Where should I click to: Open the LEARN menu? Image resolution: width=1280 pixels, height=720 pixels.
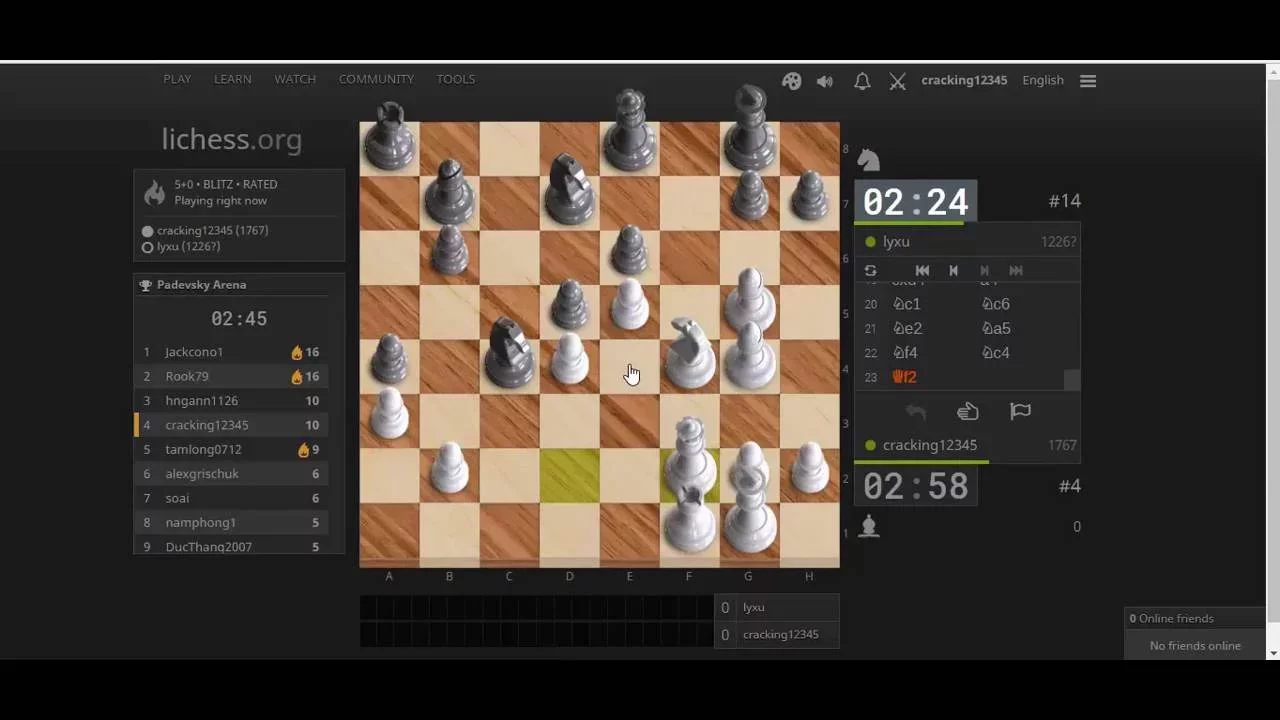coord(232,79)
